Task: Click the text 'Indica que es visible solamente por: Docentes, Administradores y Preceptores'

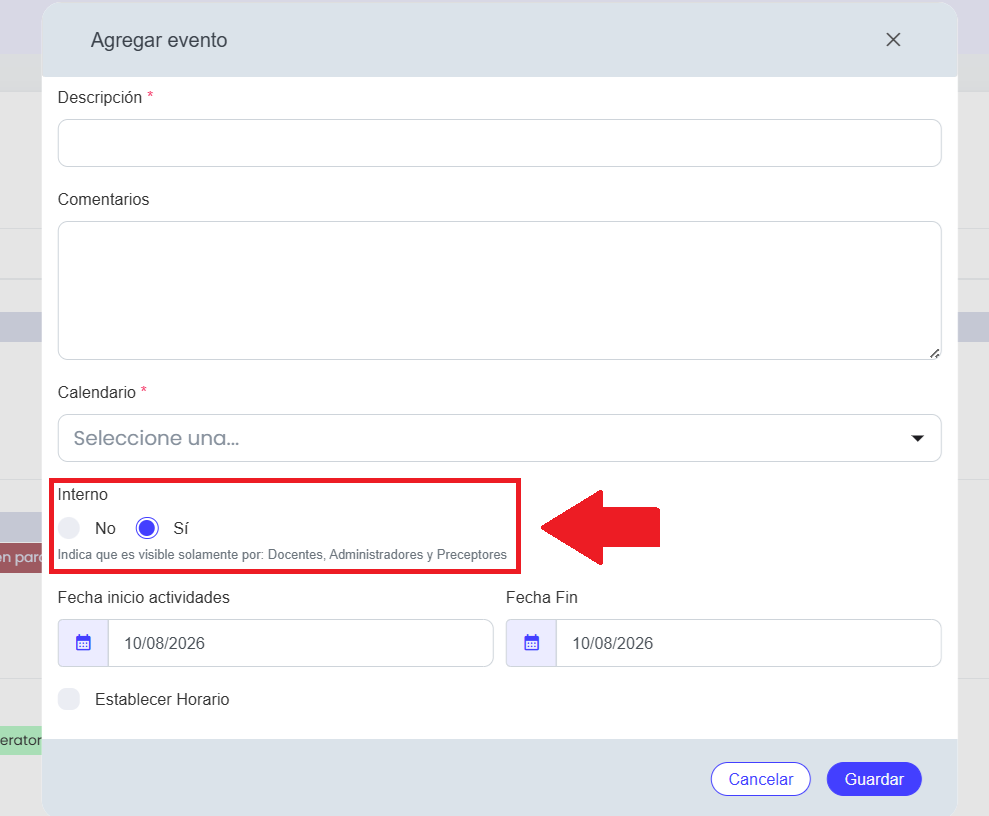Action: pos(282,554)
